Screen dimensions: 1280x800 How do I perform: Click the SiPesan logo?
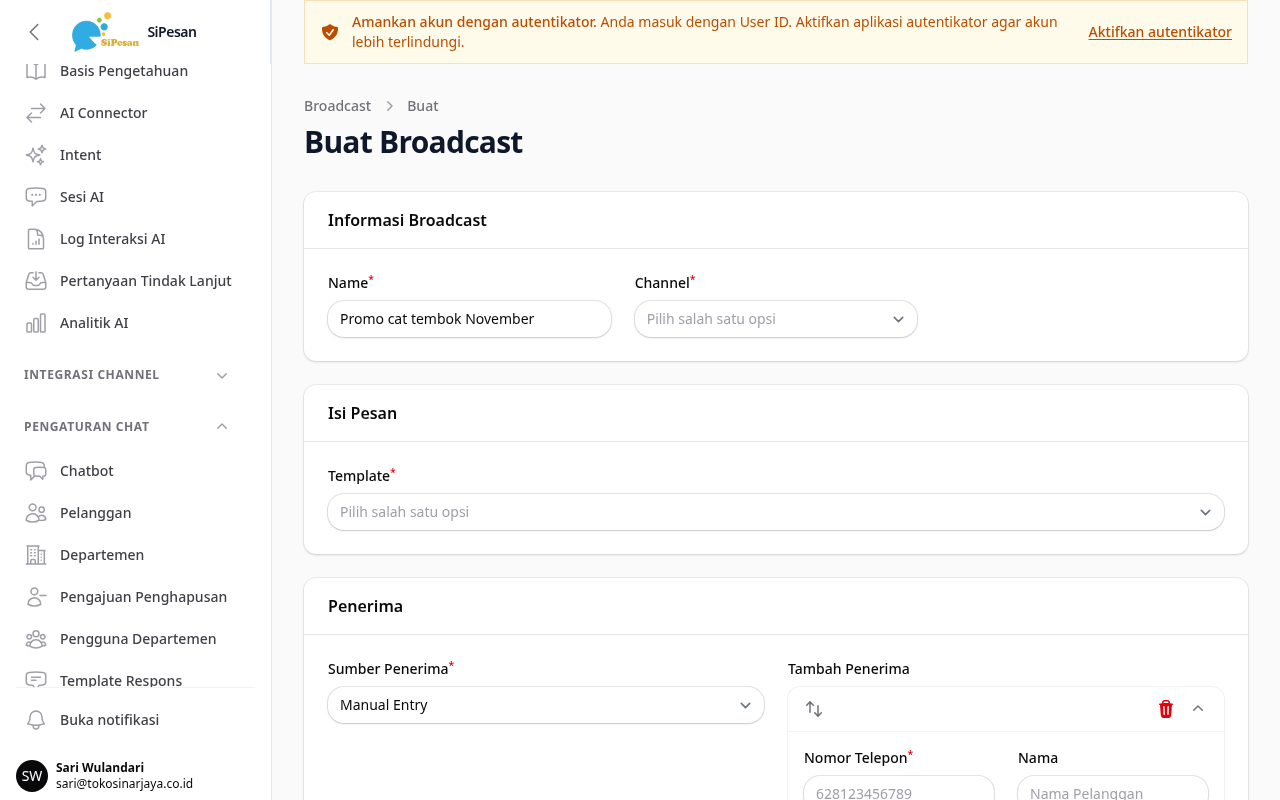tap(105, 32)
